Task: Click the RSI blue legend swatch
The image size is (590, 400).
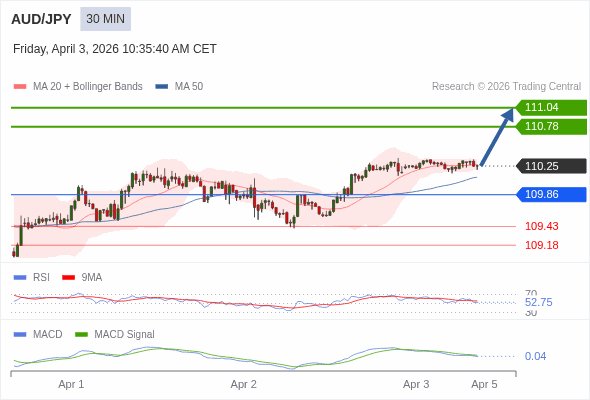Action: [x=20, y=278]
